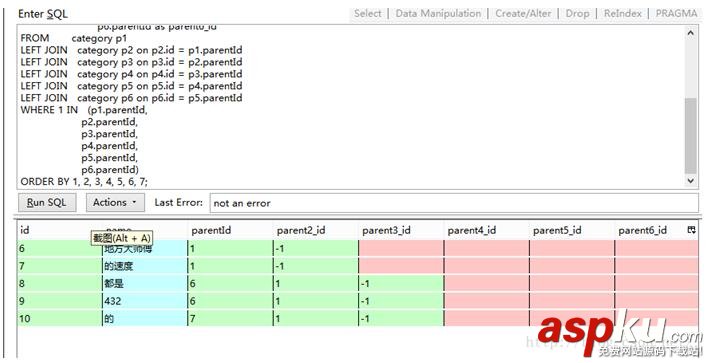
Task: Click the parentId cell in row id 6
Action: click(x=230, y=248)
